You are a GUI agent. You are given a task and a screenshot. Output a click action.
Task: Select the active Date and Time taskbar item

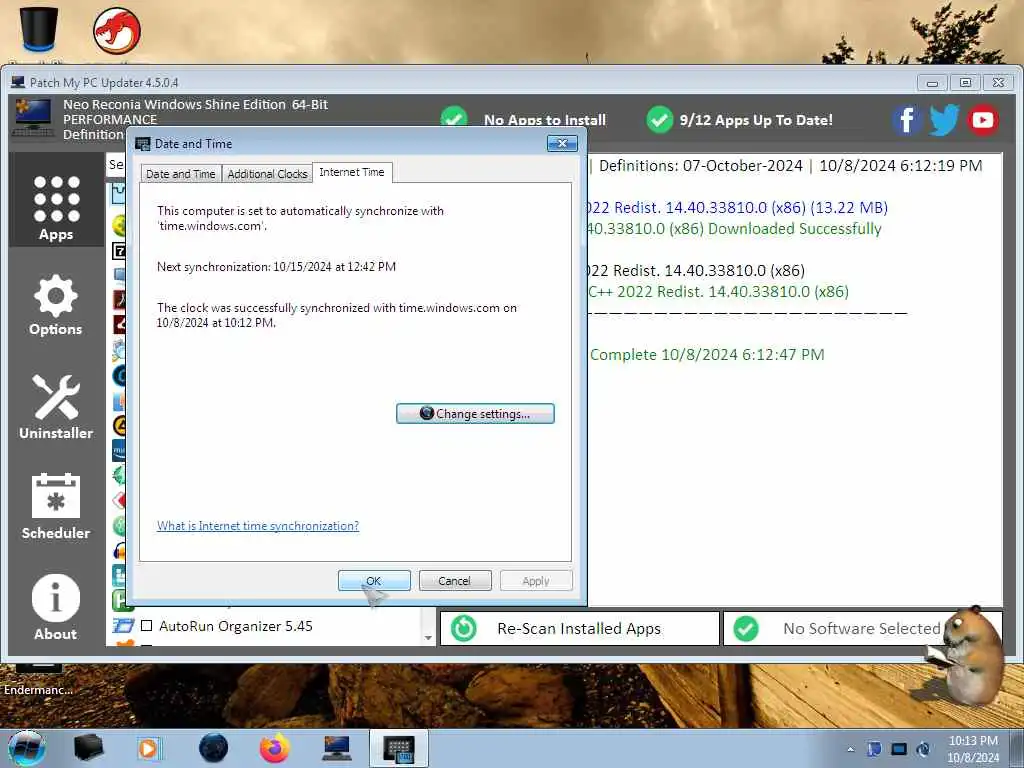point(399,748)
